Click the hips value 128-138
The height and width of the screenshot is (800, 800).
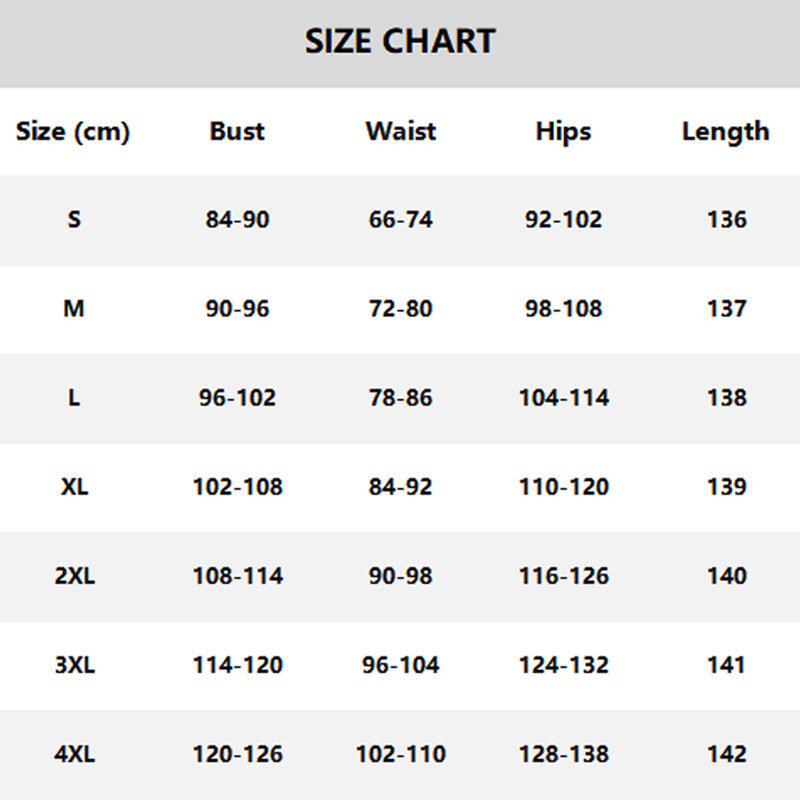(564, 754)
